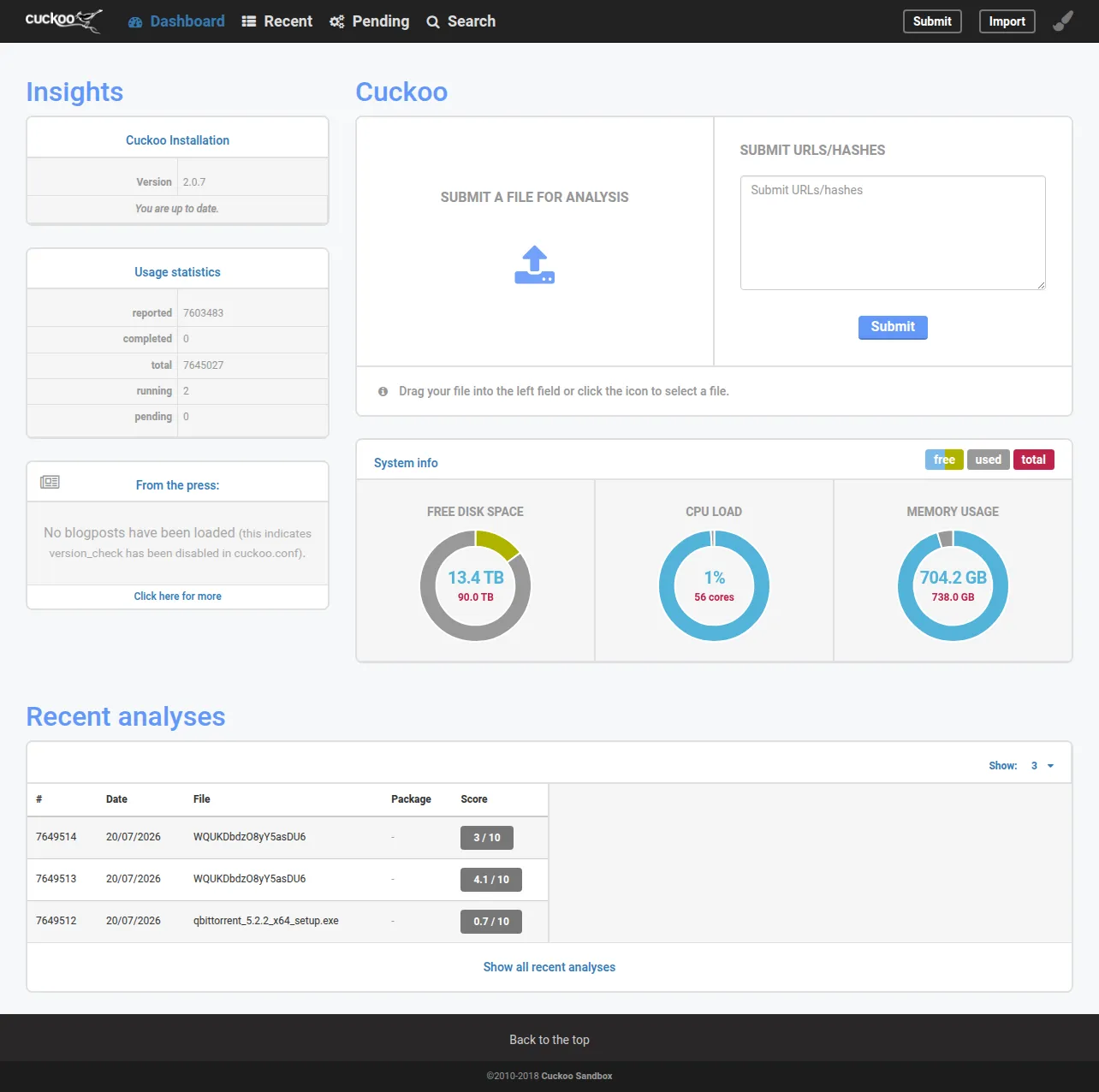Screen dimensions: 1099x1092
Task: Click the info icon beside drag hint
Action: pyautogui.click(x=383, y=391)
